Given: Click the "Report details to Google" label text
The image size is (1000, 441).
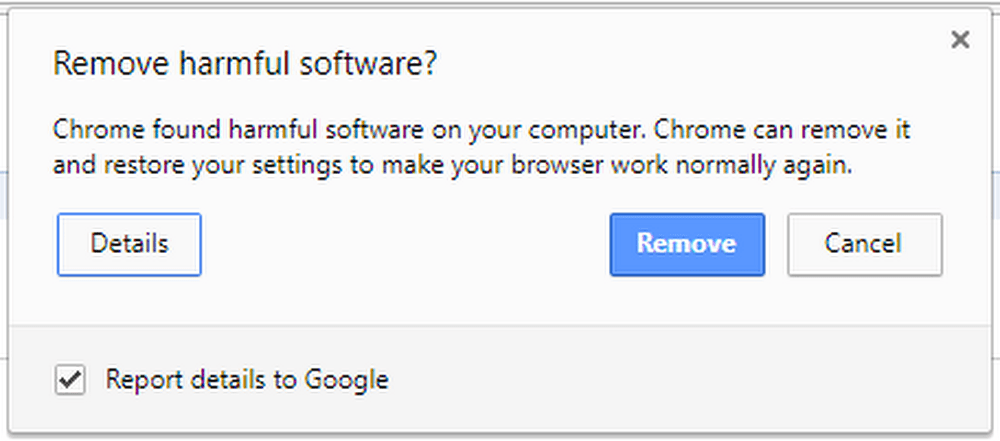Looking at the screenshot, I should [x=246, y=380].
